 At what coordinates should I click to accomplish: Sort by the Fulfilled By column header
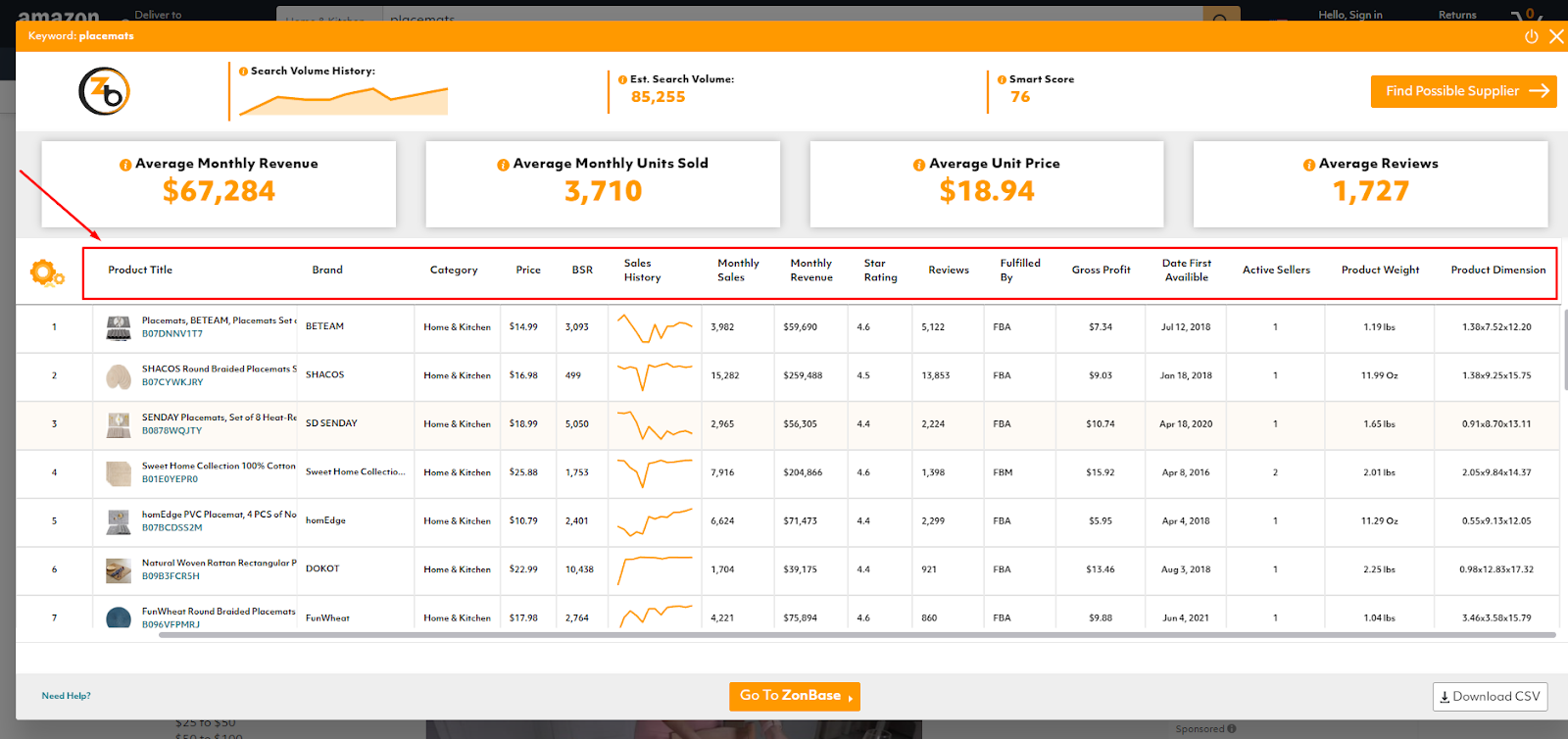coord(1020,271)
